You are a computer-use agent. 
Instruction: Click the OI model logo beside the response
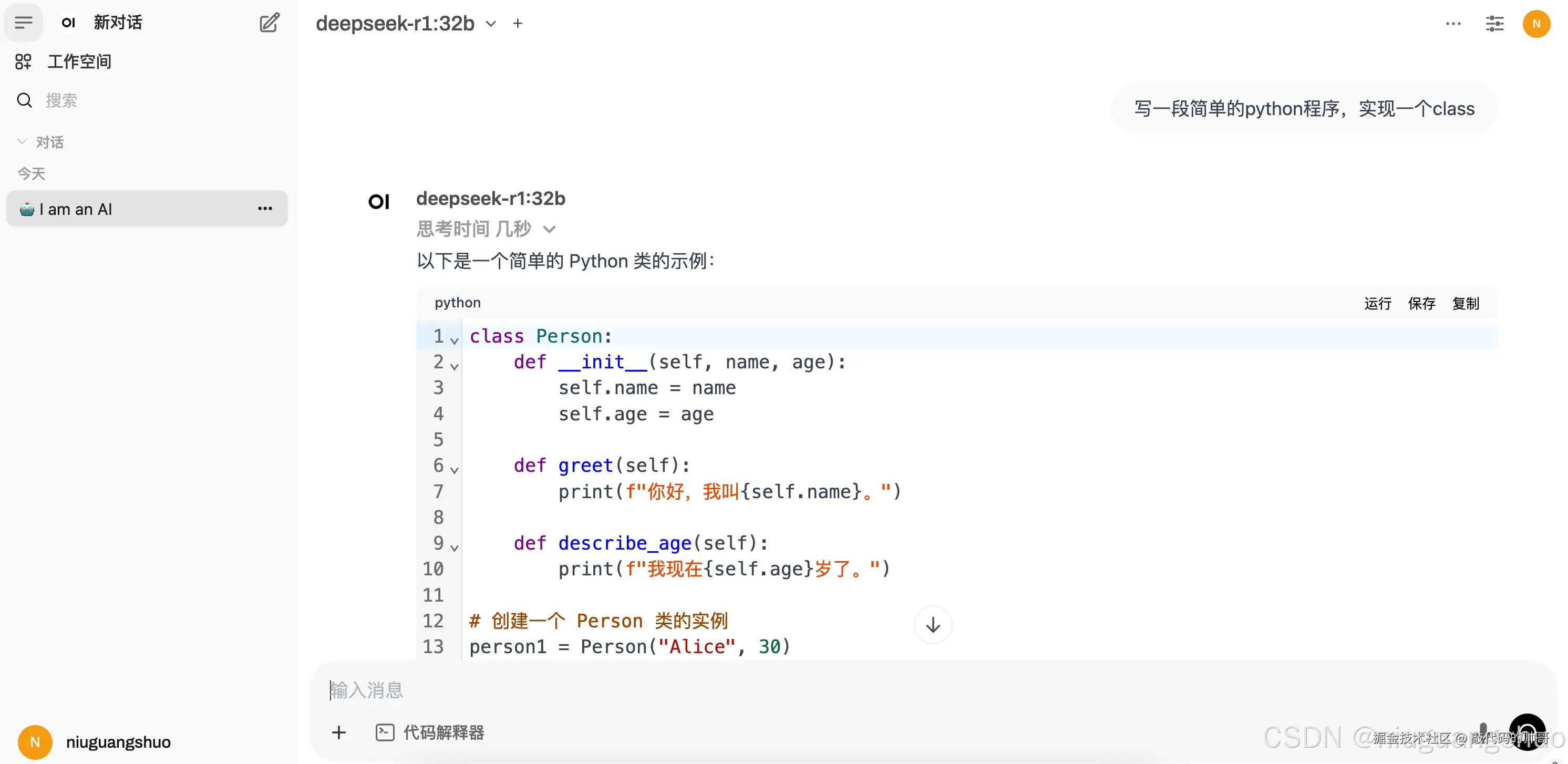(379, 201)
